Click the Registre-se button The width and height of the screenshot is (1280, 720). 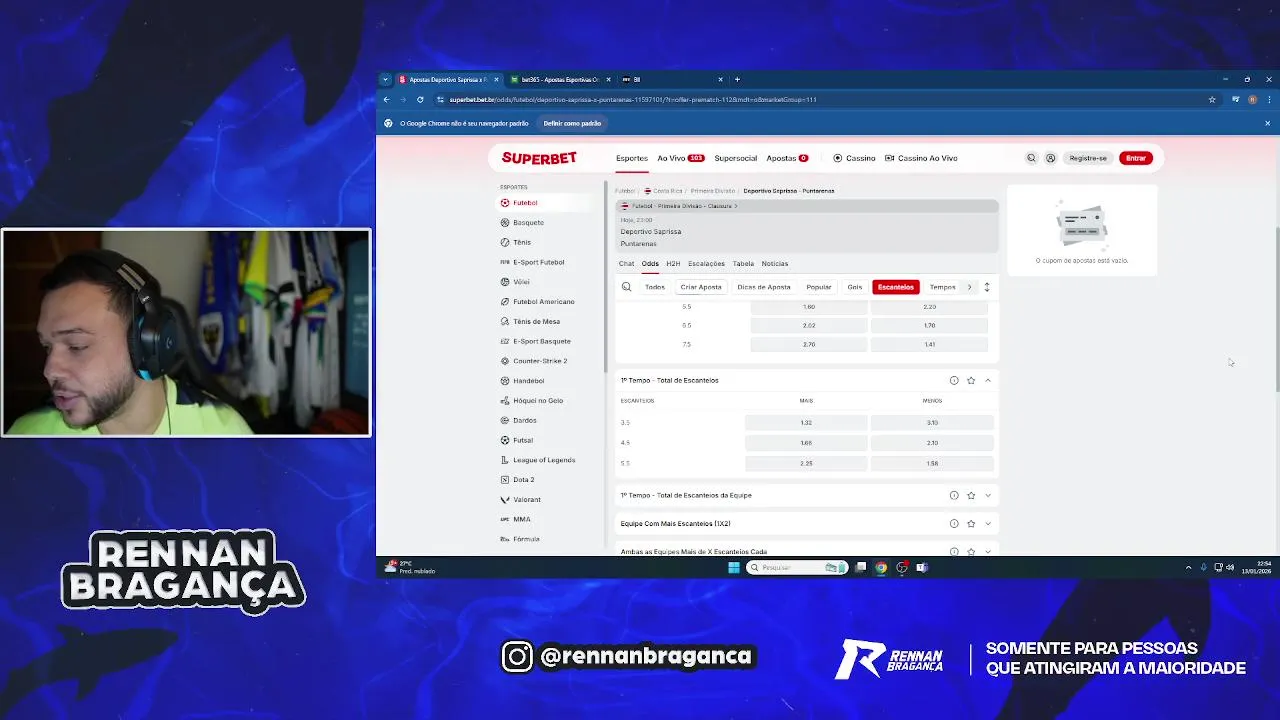point(1088,158)
